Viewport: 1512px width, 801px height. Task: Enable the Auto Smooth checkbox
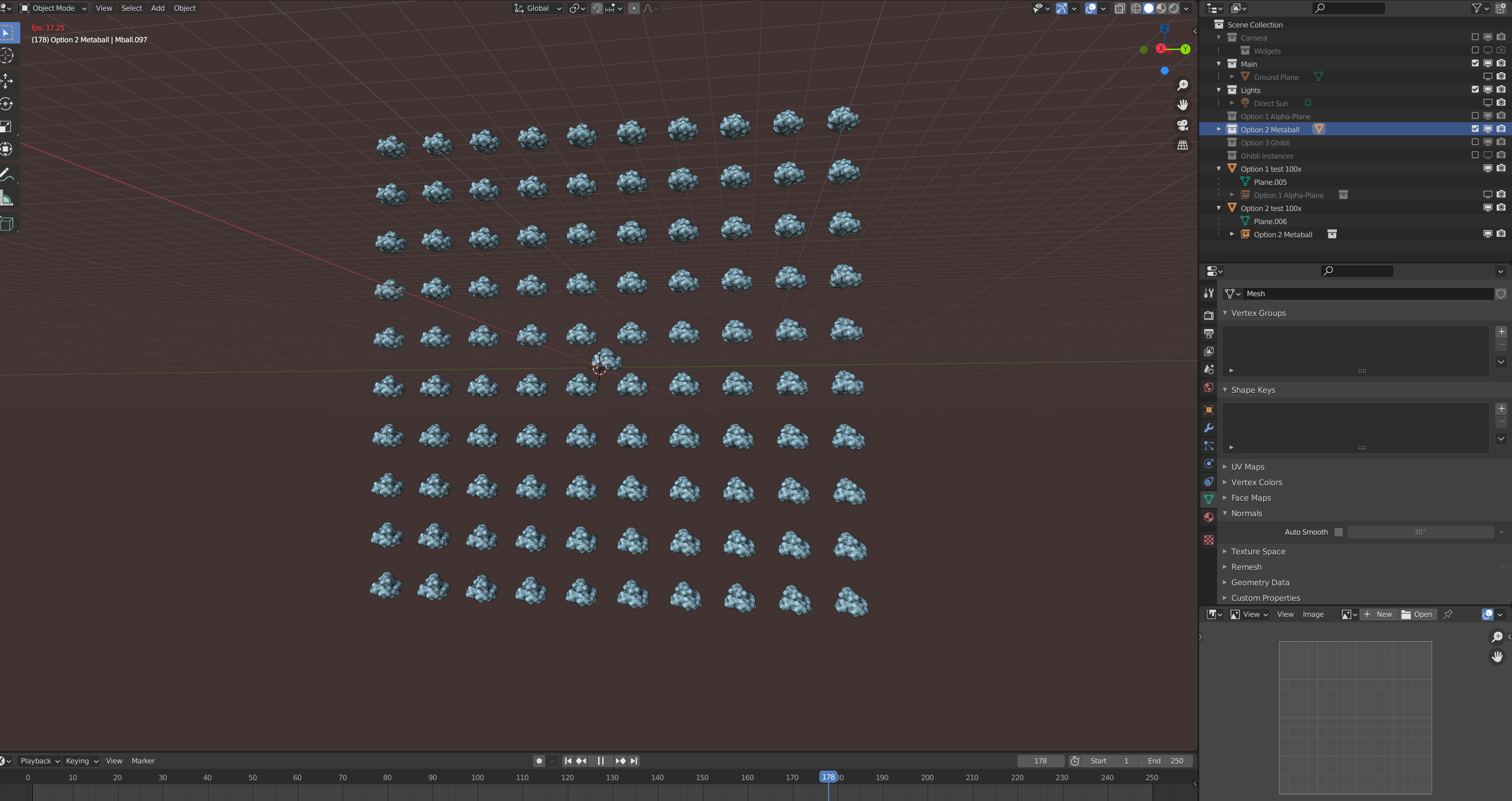[1339, 532]
